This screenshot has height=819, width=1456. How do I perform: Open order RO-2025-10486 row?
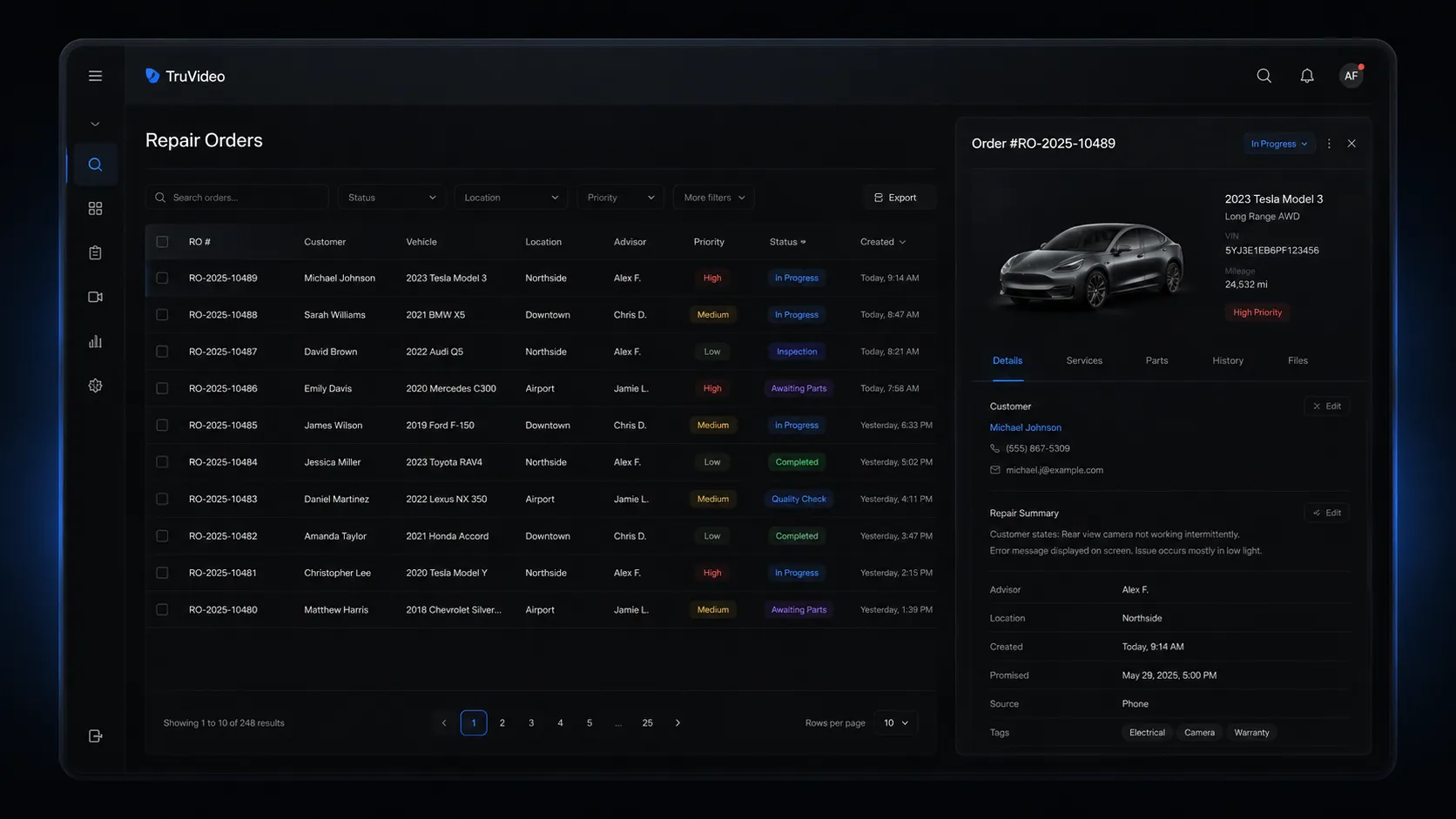point(542,388)
